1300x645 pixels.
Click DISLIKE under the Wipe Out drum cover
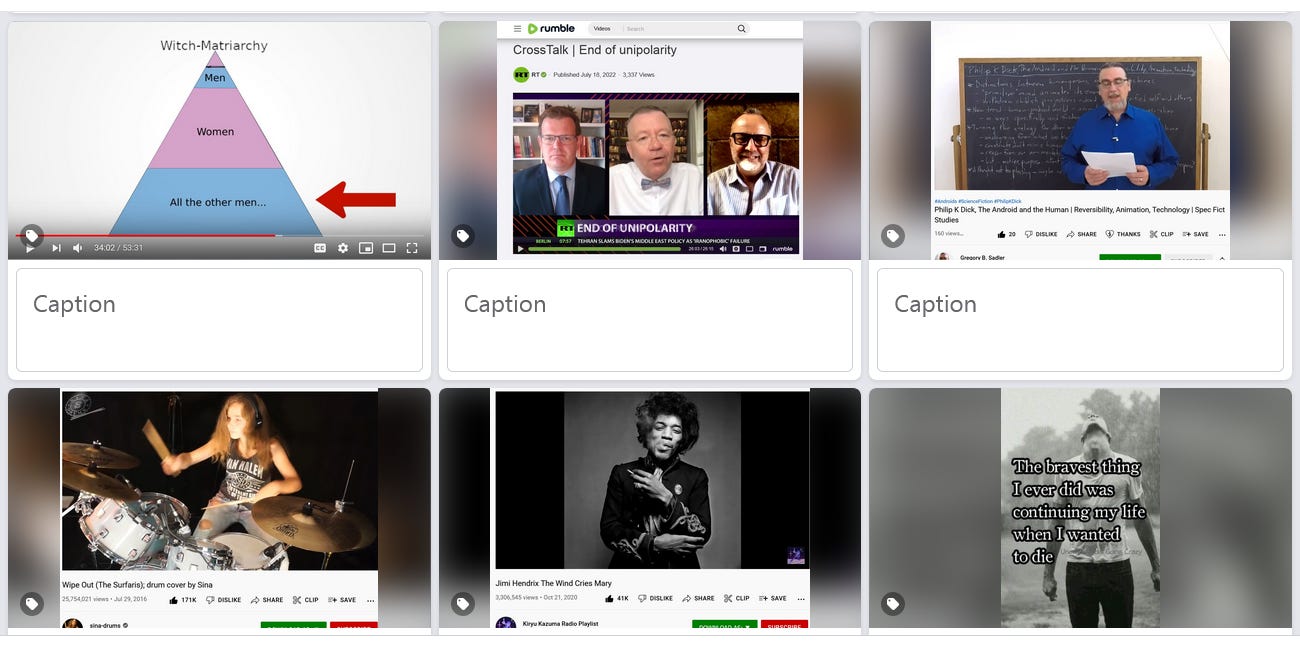click(224, 600)
